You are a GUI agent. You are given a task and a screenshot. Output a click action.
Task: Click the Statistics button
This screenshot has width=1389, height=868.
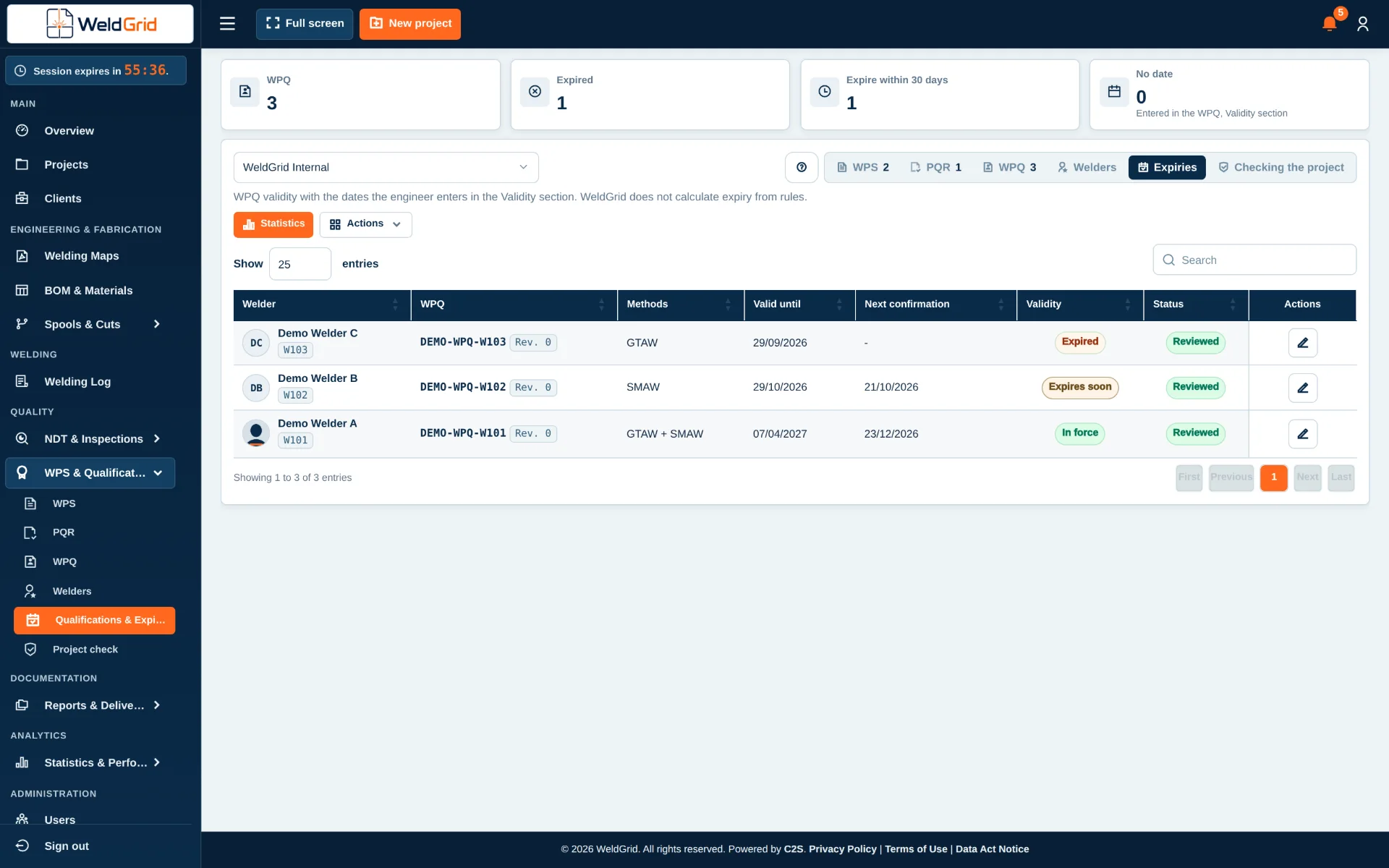coord(273,224)
